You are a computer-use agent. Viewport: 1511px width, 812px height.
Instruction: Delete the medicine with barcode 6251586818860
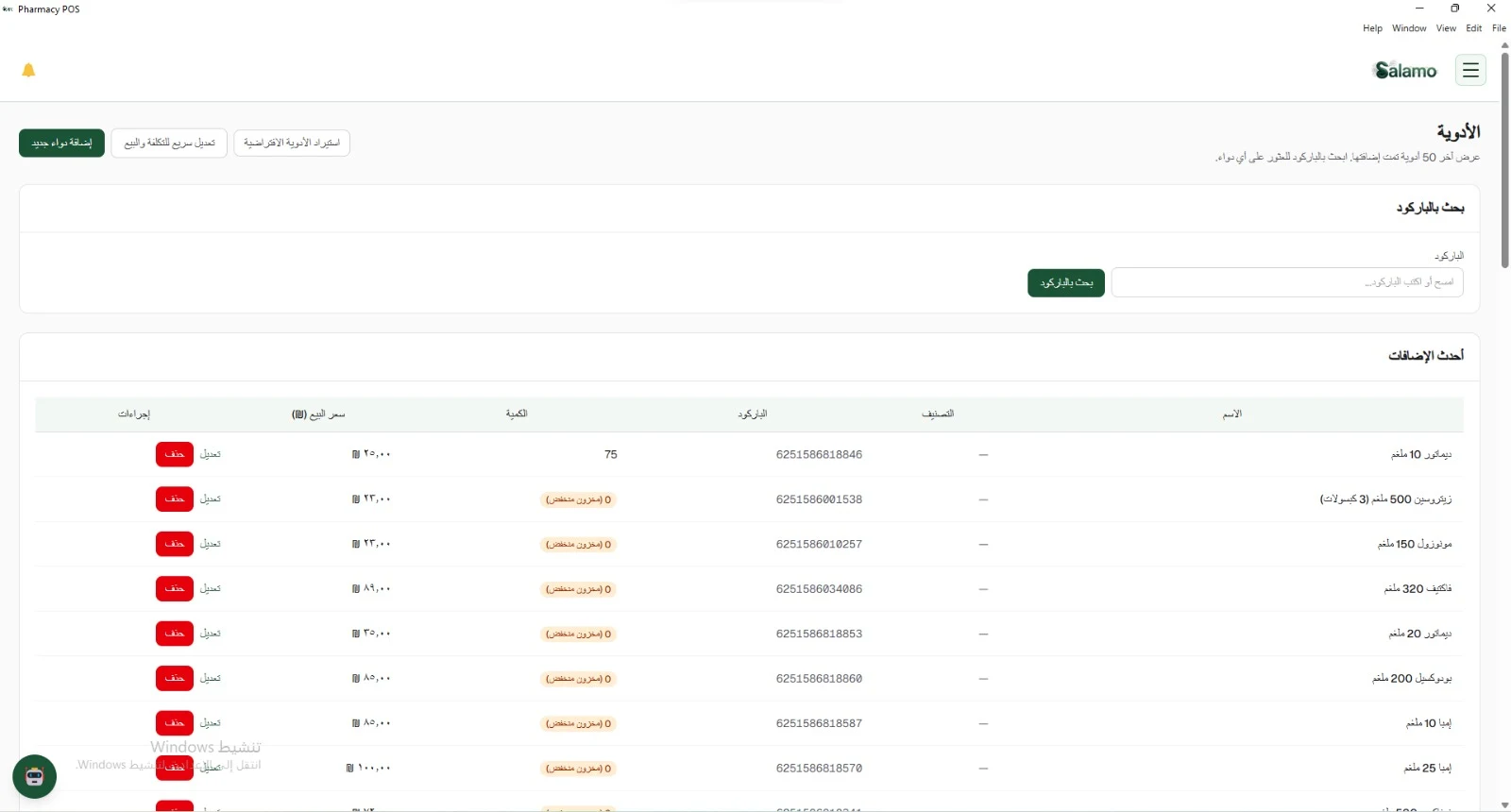click(175, 678)
